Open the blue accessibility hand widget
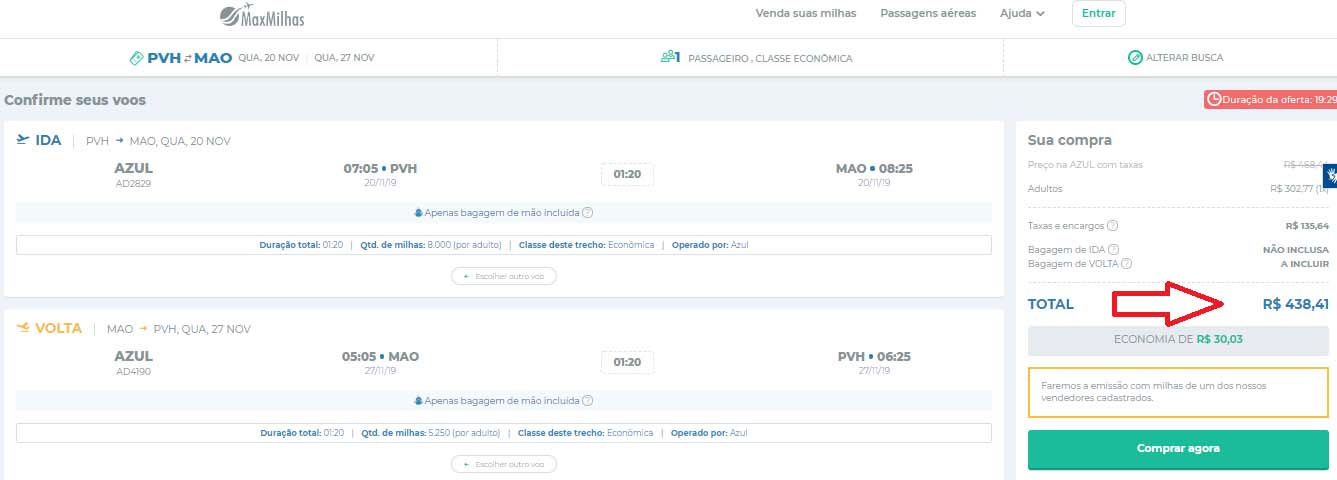Screen dimensions: 1337x480 1330,175
